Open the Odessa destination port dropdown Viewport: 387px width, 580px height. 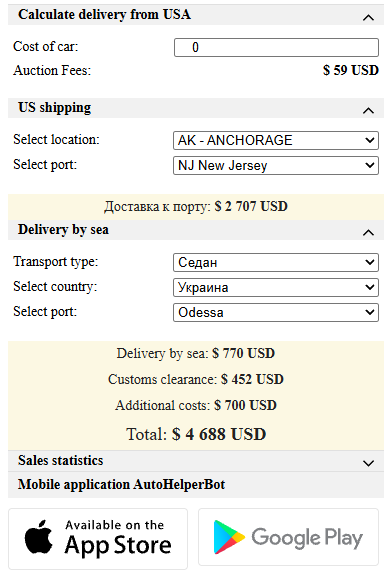276,313
